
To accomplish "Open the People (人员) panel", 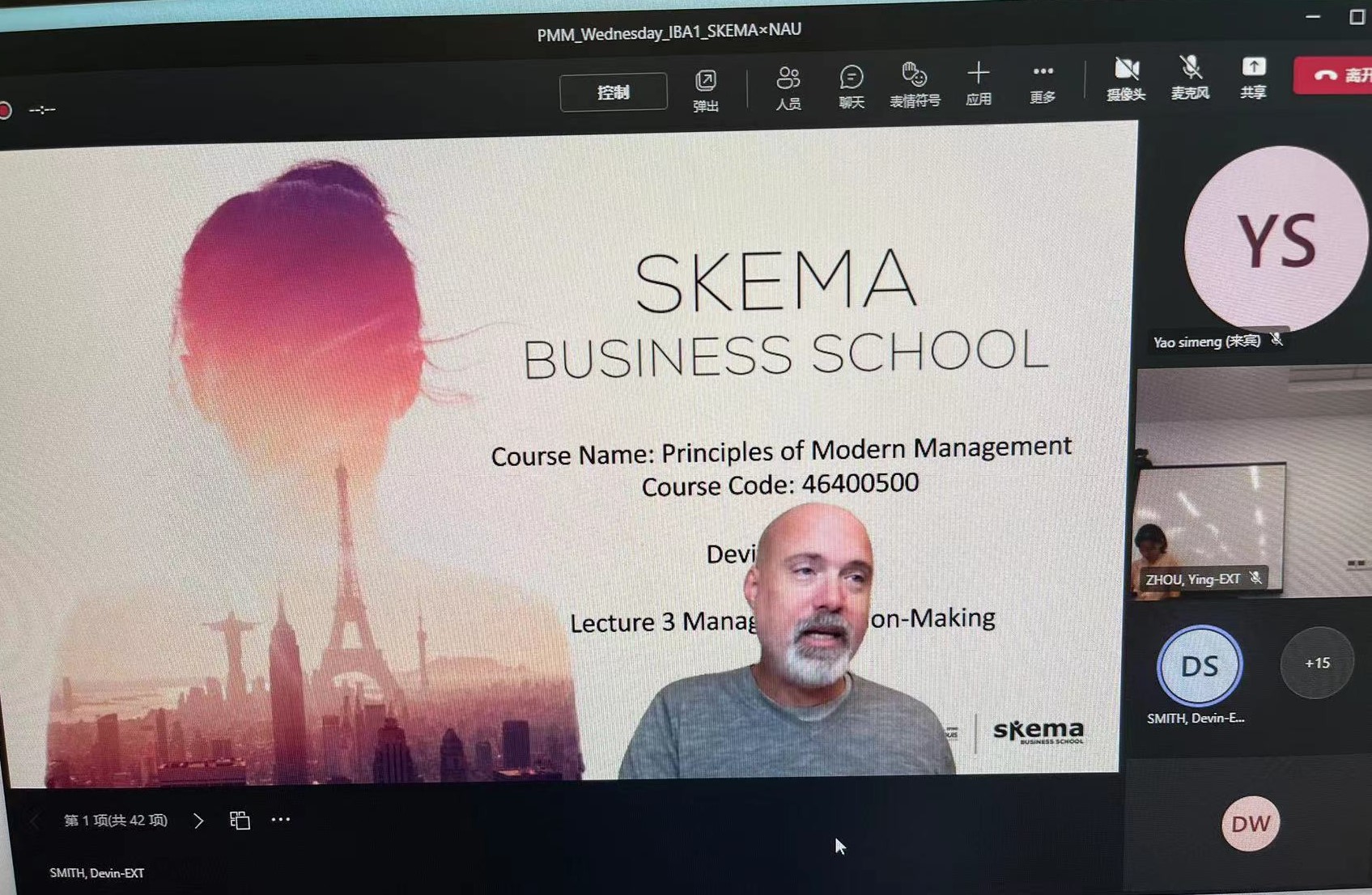I will (788, 87).
